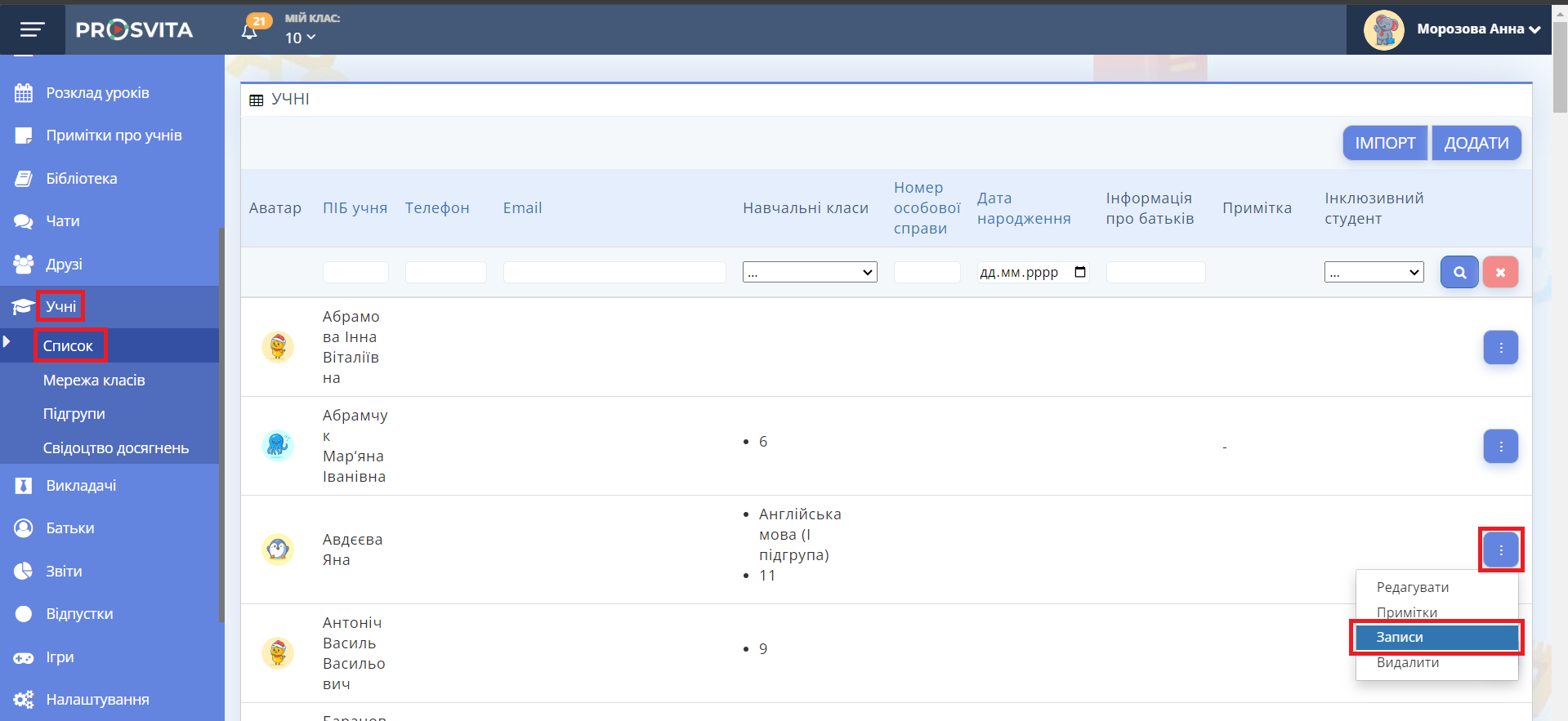
Task: Select Видалити from the context menu
Action: click(x=1408, y=662)
